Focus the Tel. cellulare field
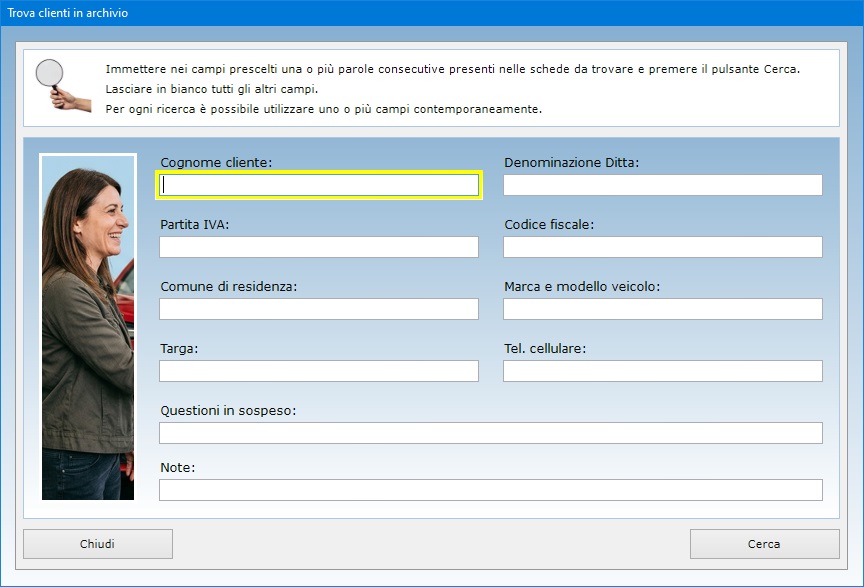The width and height of the screenshot is (864, 587). (663, 371)
